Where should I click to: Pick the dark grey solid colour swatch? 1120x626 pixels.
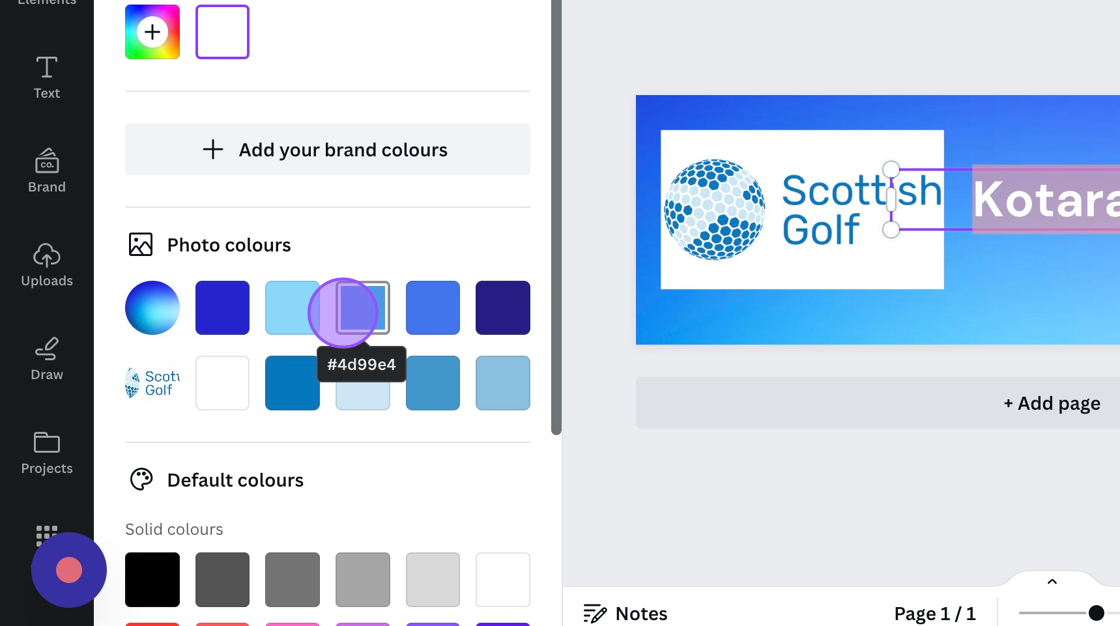coord(222,580)
